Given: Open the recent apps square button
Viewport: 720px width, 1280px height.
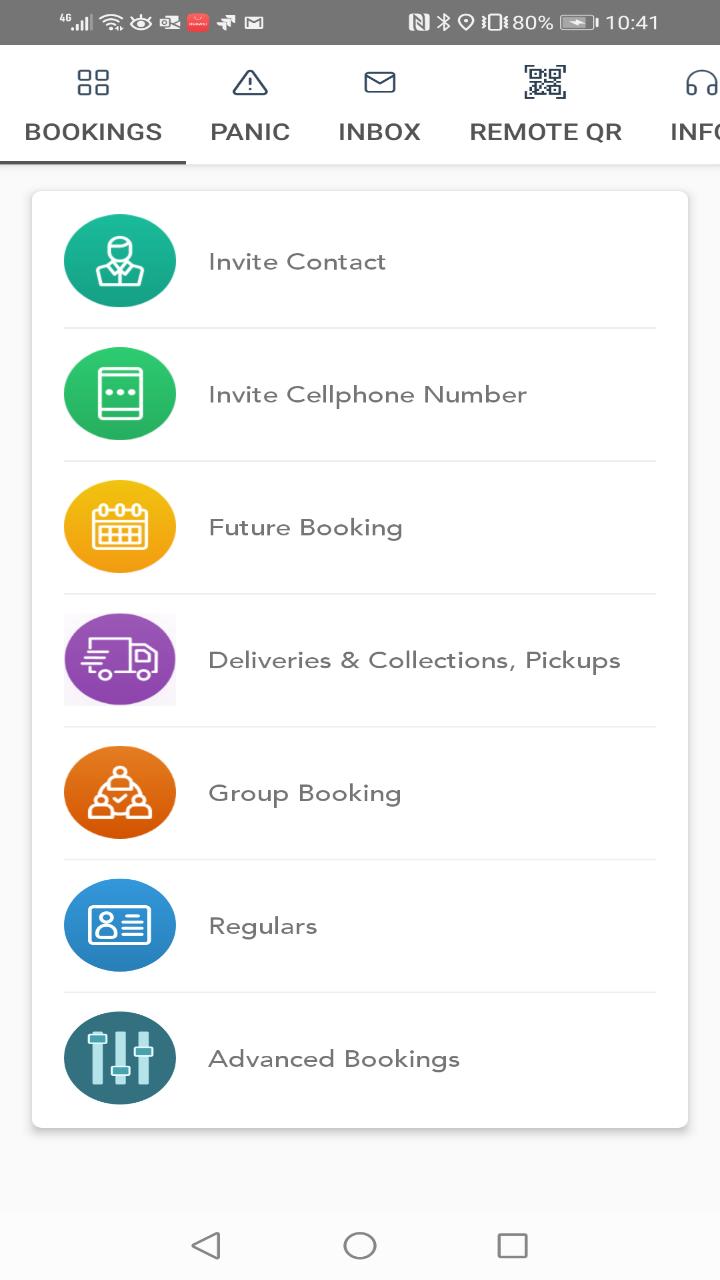Looking at the screenshot, I should coord(512,1245).
